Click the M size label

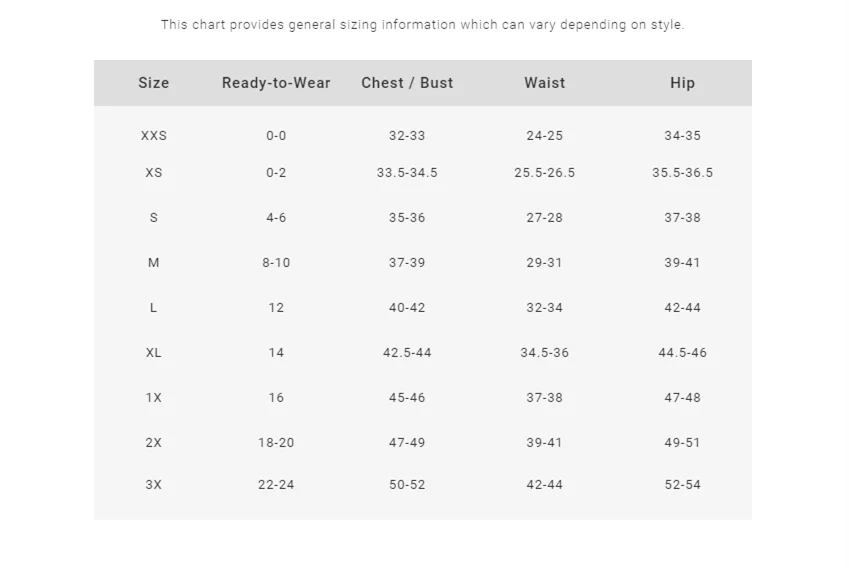point(153,263)
